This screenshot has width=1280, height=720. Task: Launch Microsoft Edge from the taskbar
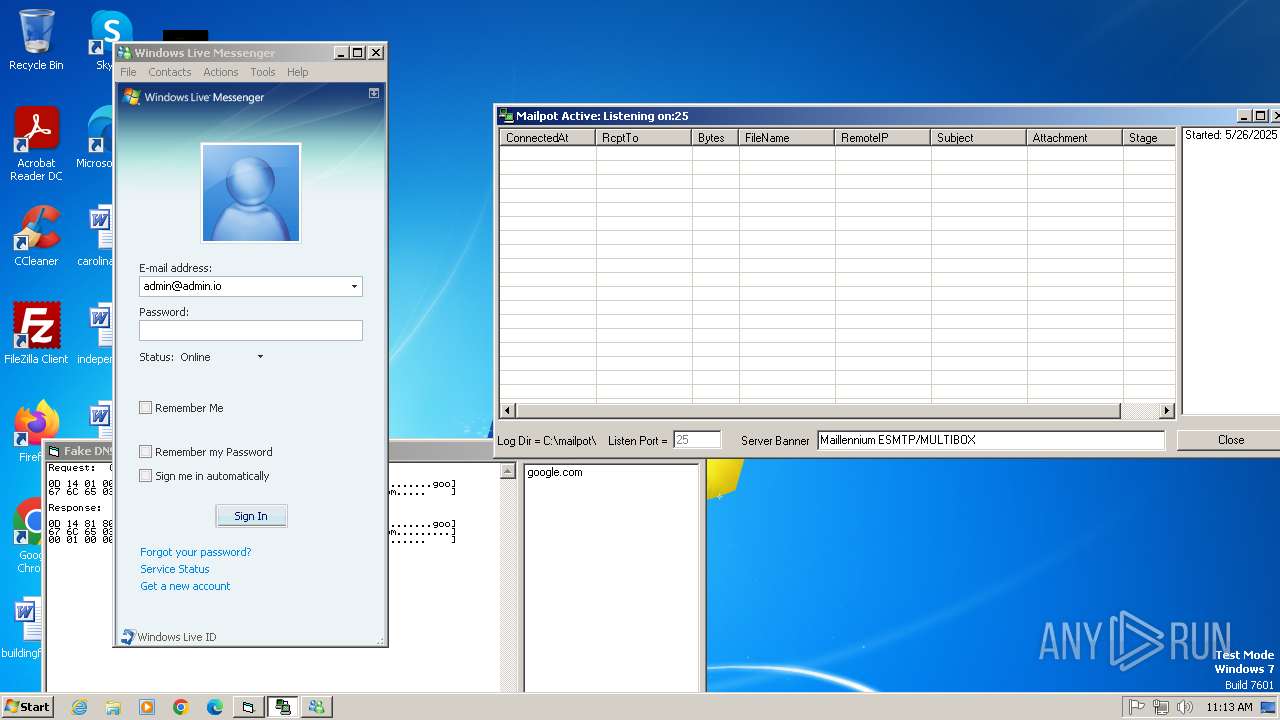click(215, 707)
